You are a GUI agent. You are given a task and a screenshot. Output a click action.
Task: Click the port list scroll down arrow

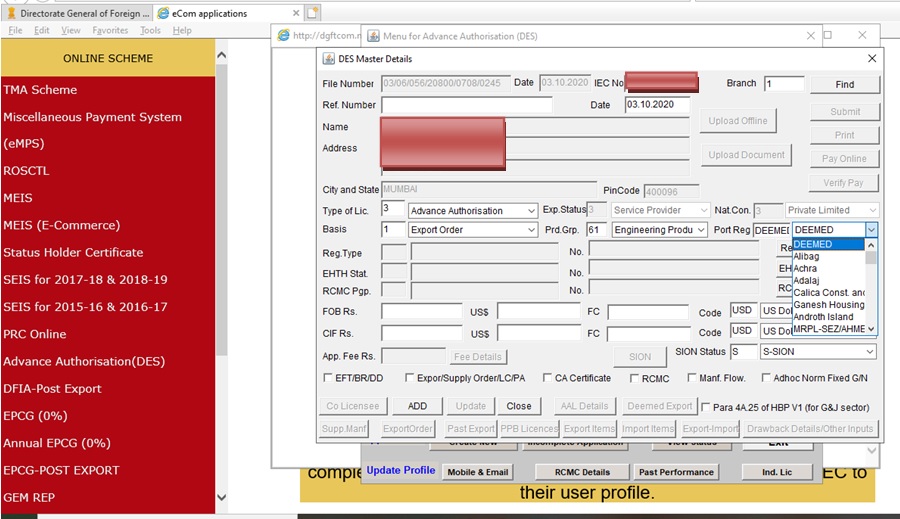pos(871,328)
